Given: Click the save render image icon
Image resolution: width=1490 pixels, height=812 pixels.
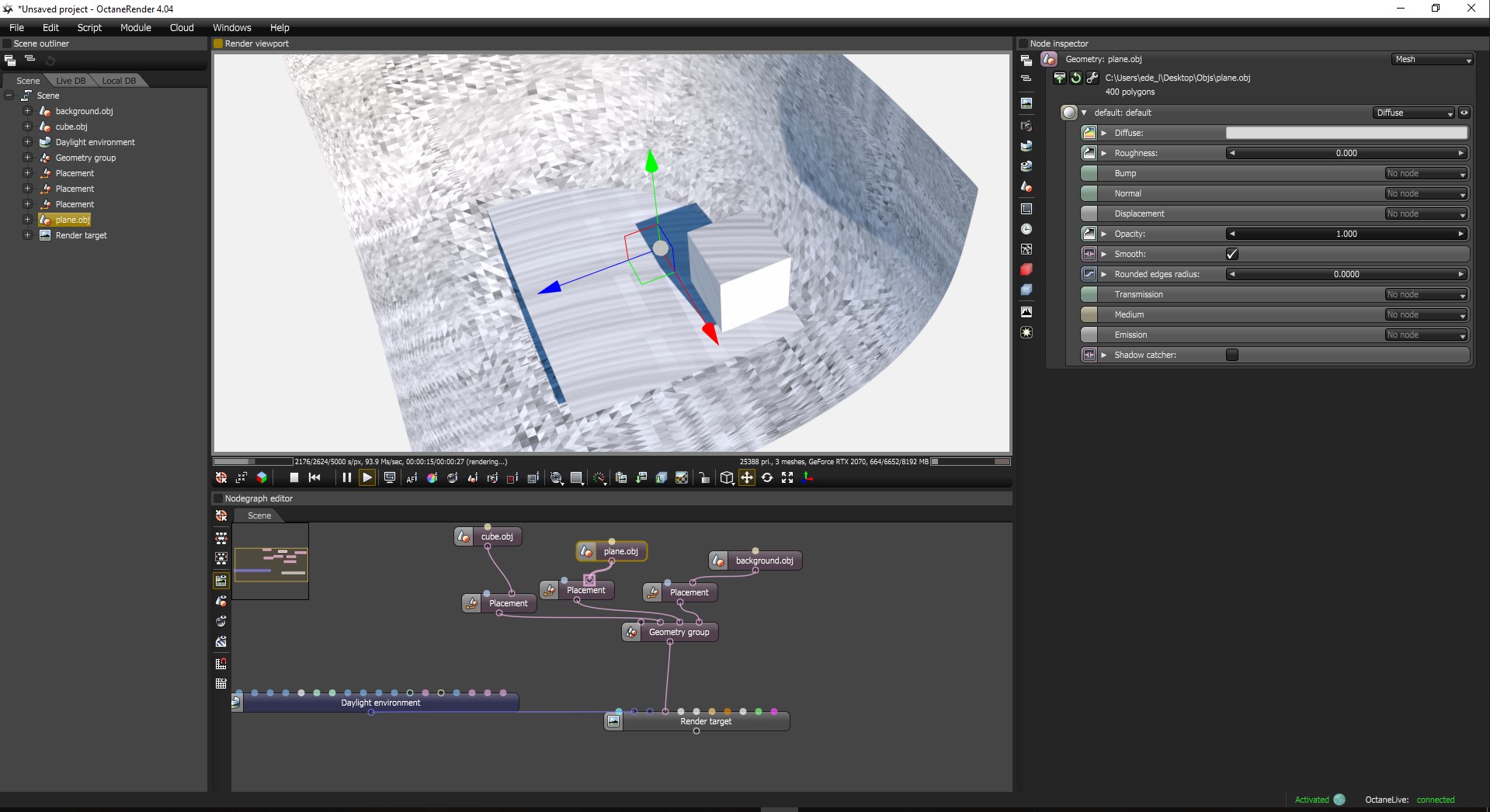Looking at the screenshot, I should click(x=641, y=478).
